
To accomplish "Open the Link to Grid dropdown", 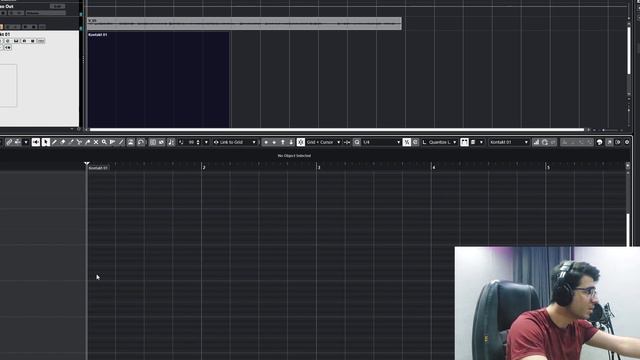I will (235, 142).
